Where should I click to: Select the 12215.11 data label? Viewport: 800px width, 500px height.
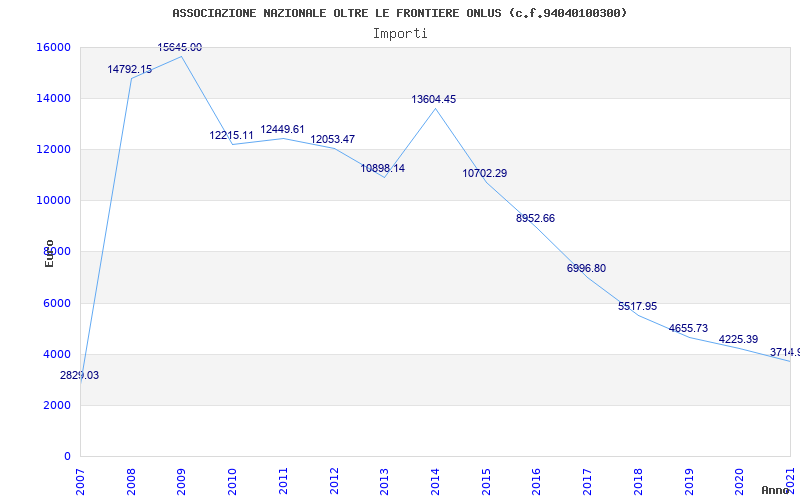(x=231, y=136)
